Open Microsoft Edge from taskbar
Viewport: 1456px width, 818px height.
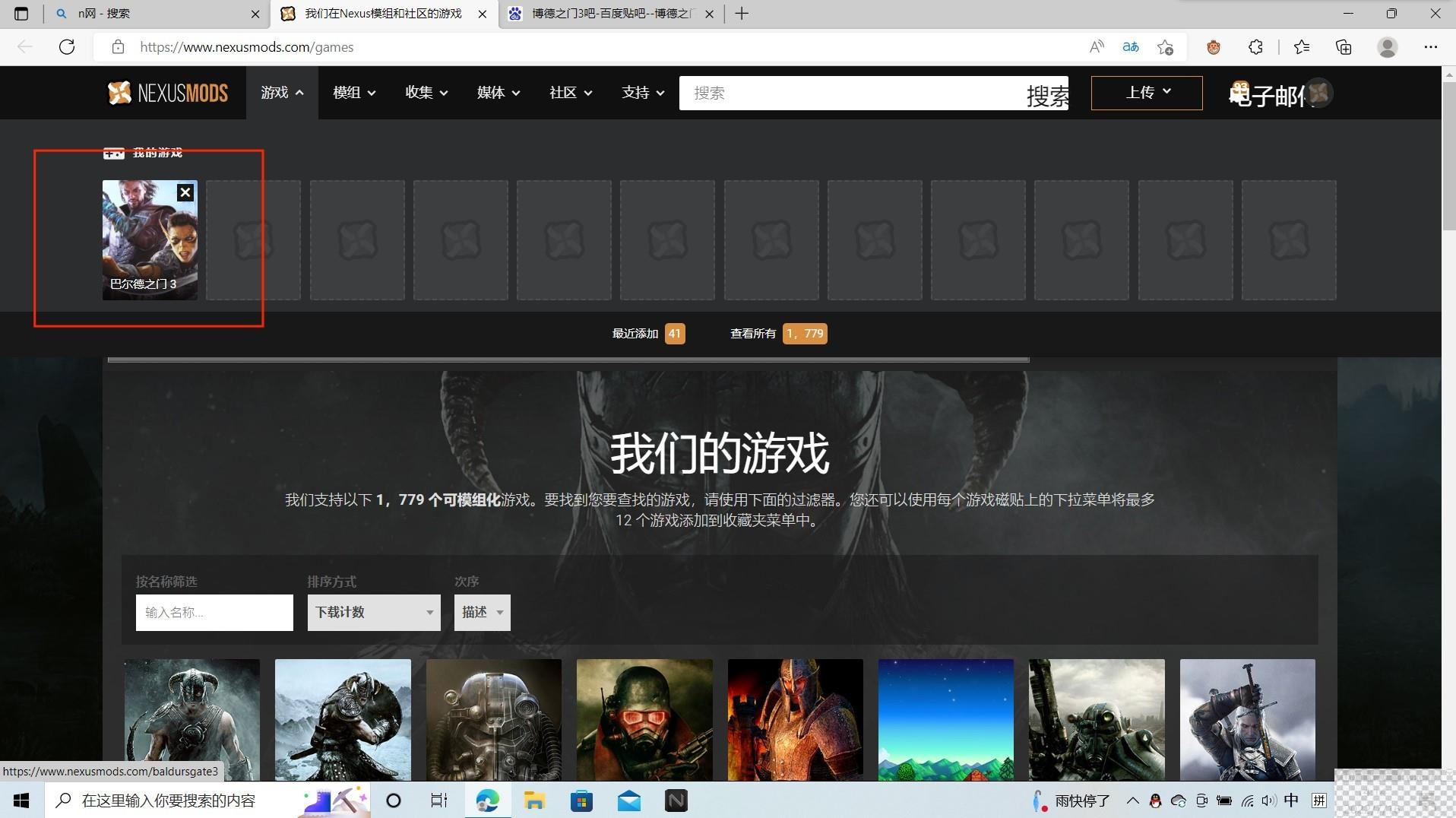point(487,801)
